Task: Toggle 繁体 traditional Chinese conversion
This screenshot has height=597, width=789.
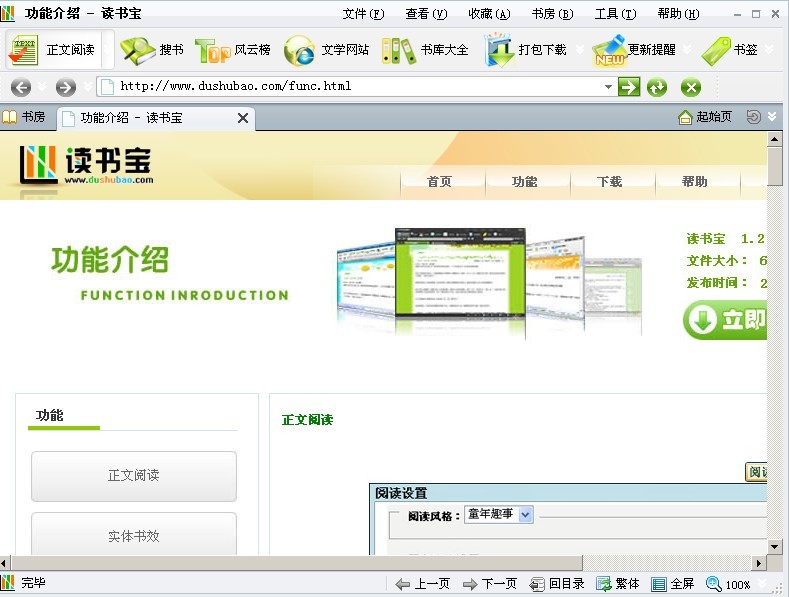Action: coord(618,584)
